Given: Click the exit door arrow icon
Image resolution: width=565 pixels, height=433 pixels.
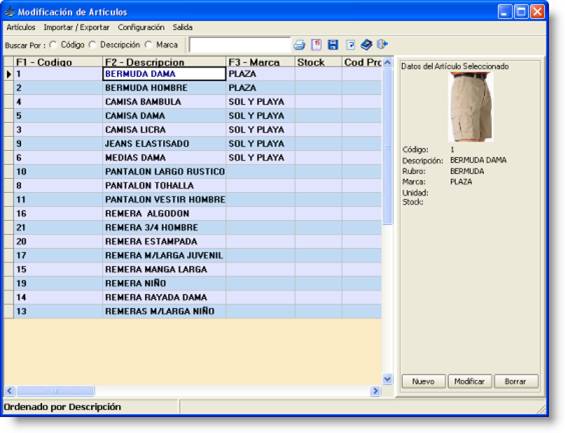Looking at the screenshot, I should tap(382, 44).
